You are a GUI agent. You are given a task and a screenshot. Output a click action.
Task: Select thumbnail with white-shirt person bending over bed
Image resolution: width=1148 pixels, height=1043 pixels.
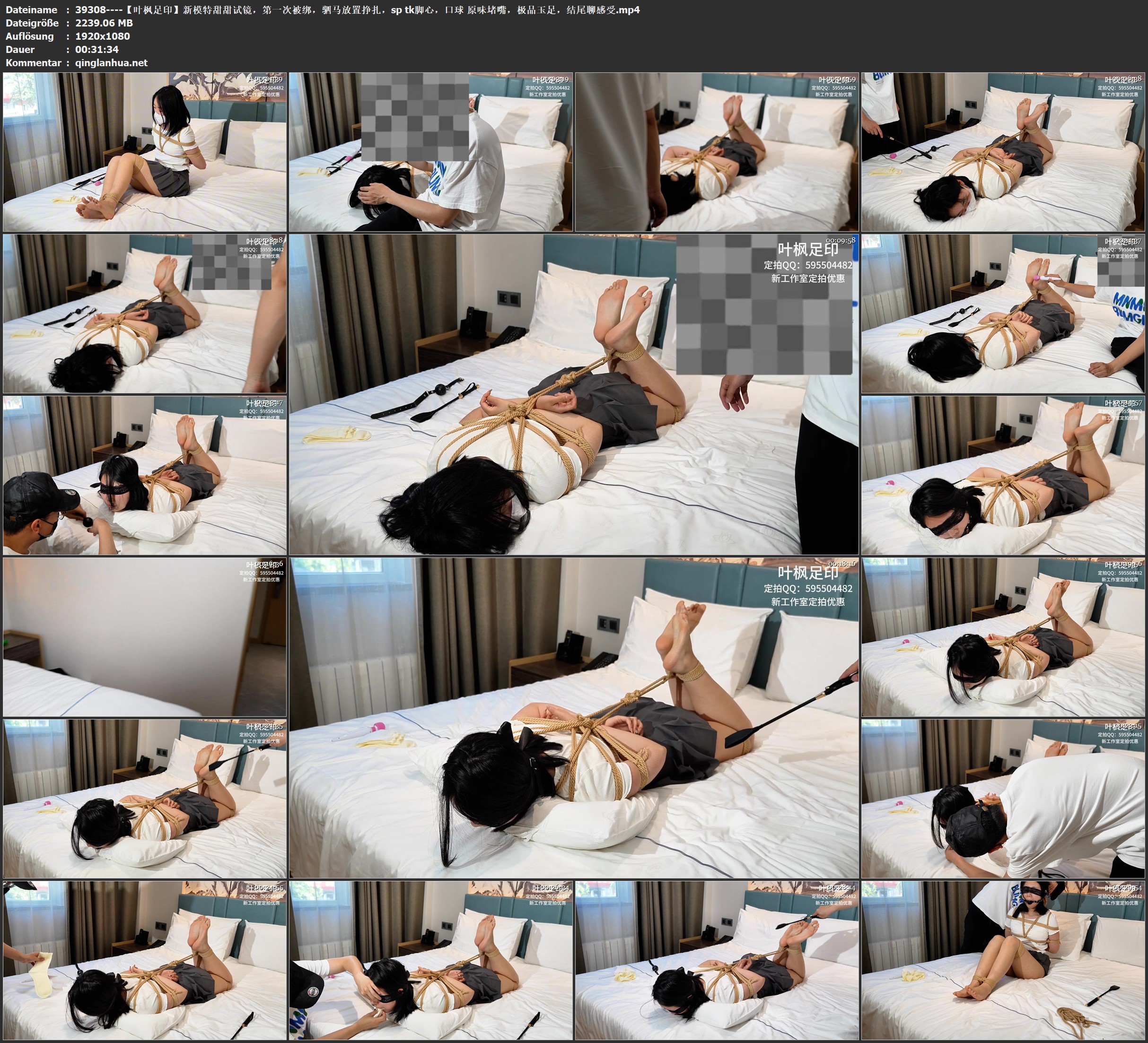(x=1003, y=799)
